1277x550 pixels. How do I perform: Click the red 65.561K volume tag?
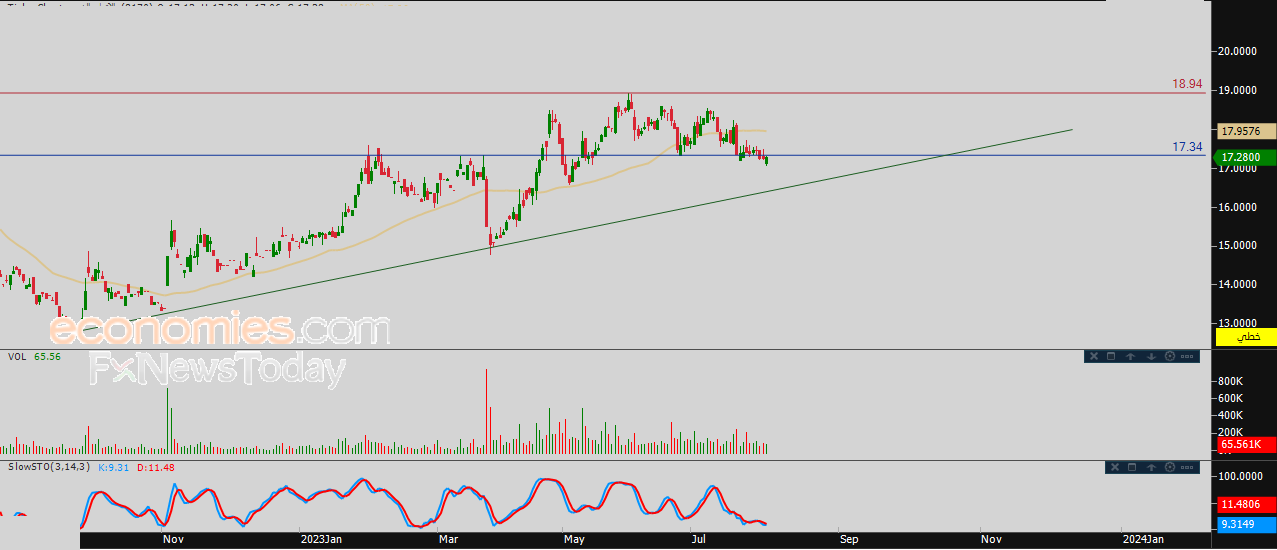tap(1245, 444)
